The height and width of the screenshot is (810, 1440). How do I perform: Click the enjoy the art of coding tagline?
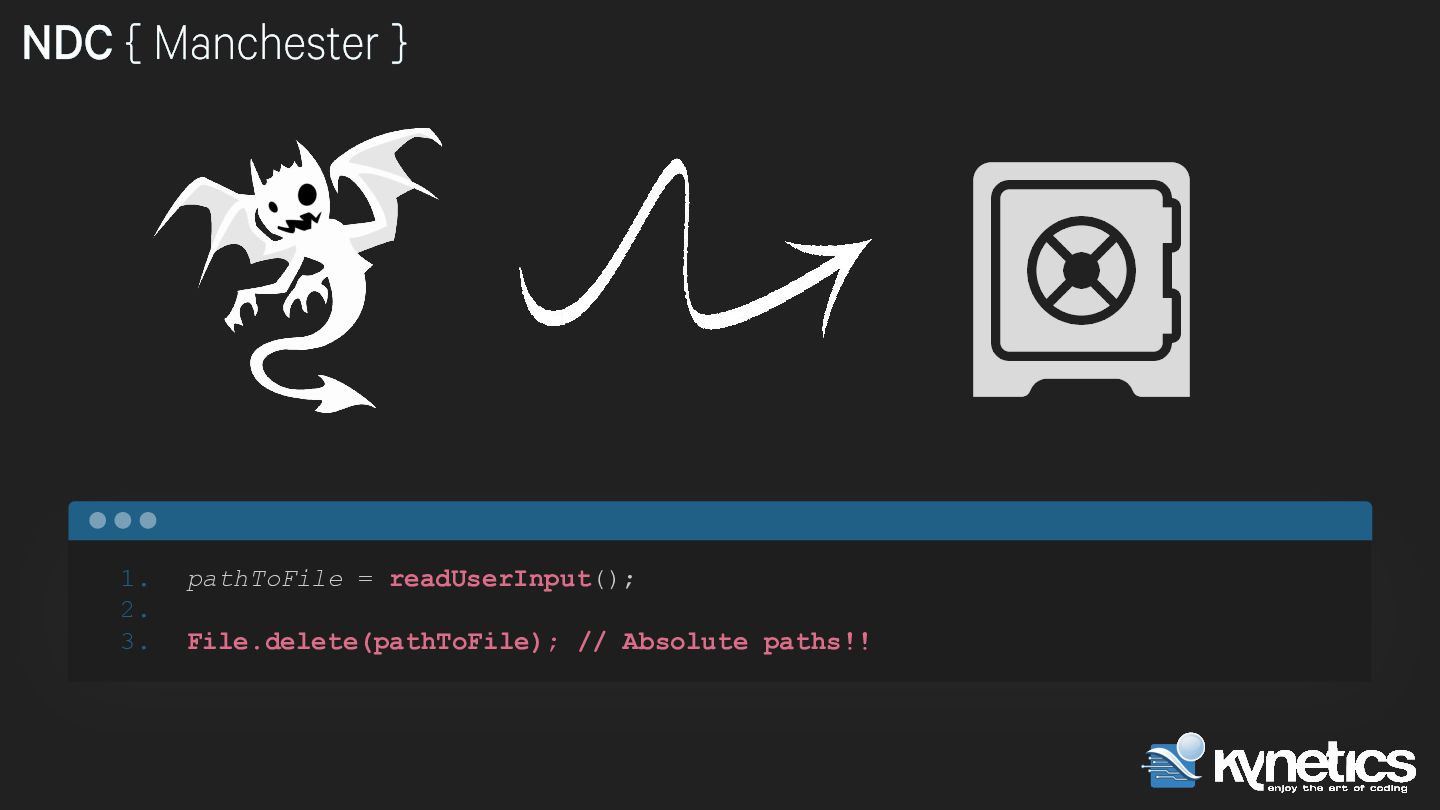point(1337,788)
